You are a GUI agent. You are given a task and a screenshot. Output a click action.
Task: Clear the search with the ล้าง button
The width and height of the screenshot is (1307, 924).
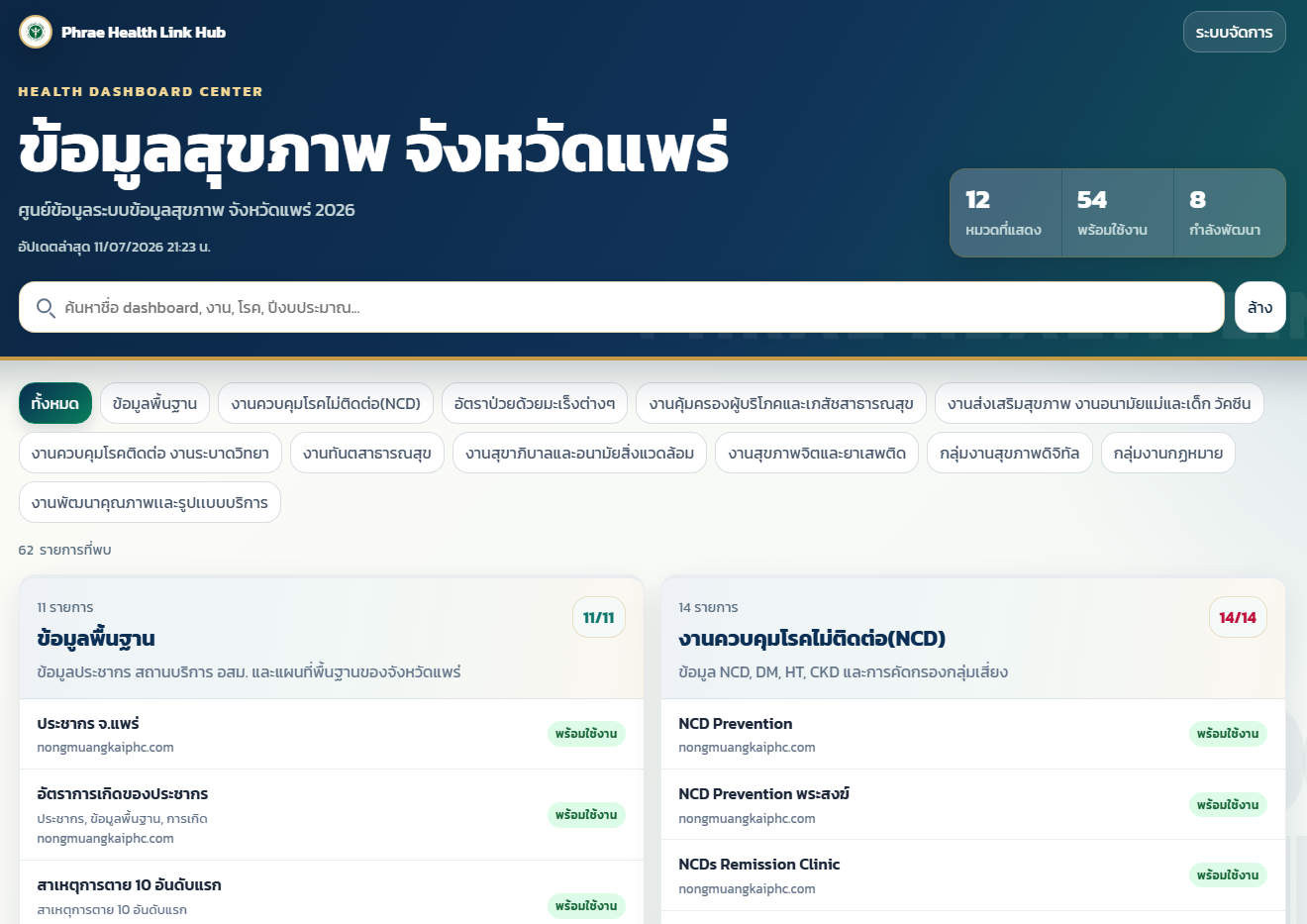pos(1259,307)
